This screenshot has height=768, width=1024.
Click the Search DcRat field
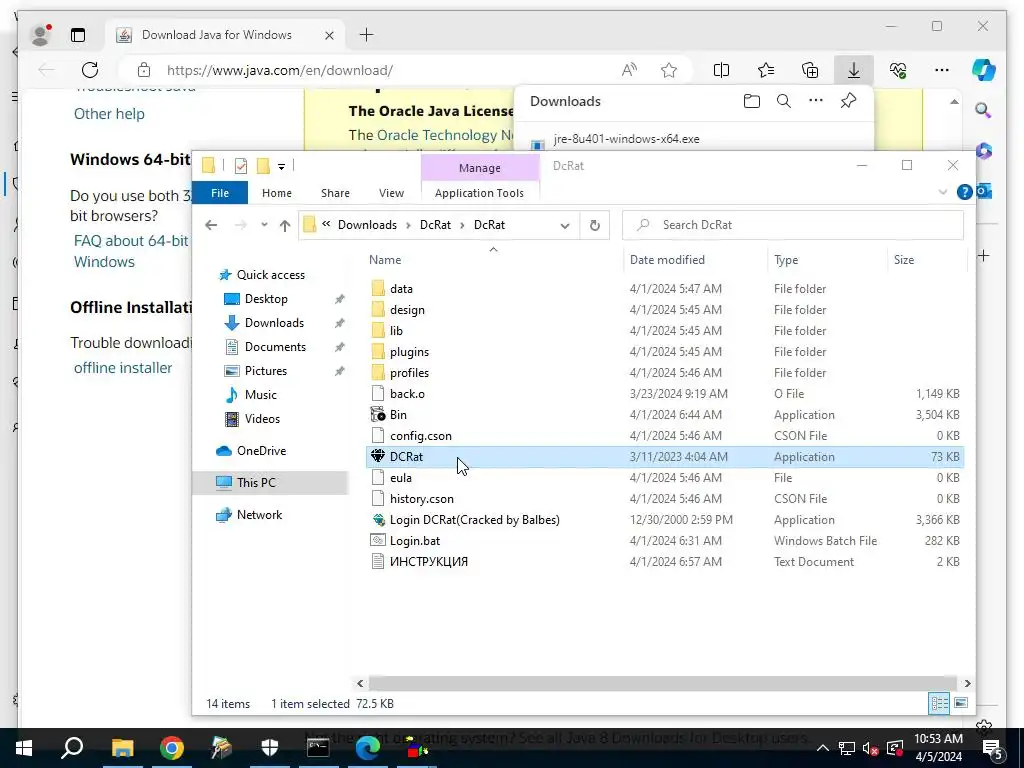tap(792, 225)
